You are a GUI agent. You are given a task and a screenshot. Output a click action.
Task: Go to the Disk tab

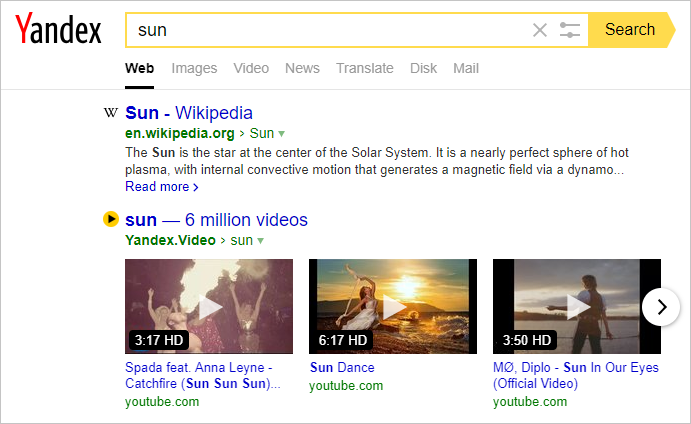coord(424,68)
